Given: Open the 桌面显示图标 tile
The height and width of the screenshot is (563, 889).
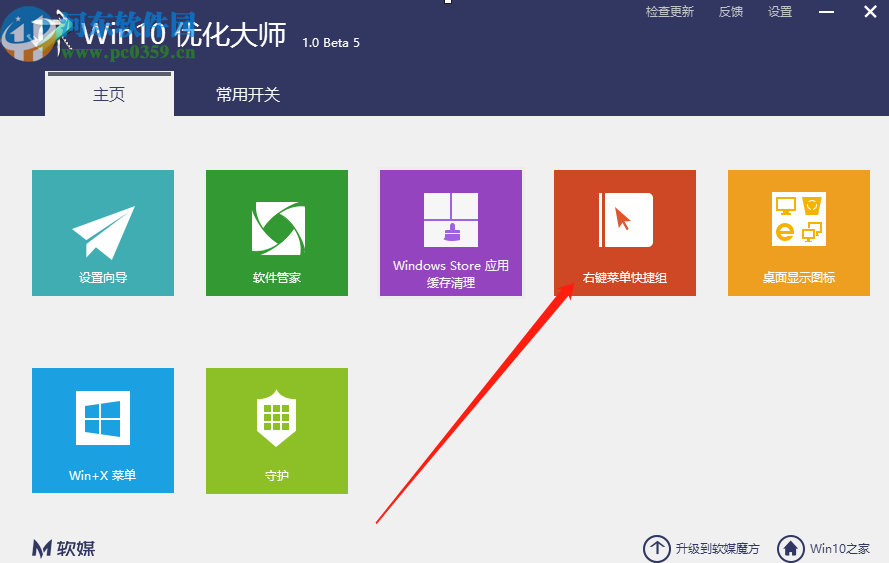Looking at the screenshot, I should coord(798,232).
